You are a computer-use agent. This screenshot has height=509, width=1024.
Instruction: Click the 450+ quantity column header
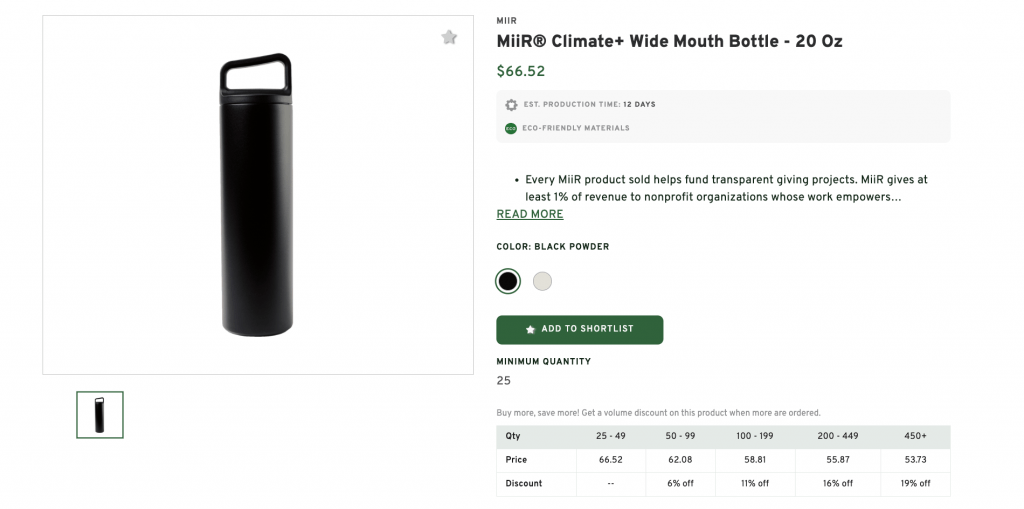click(915, 436)
